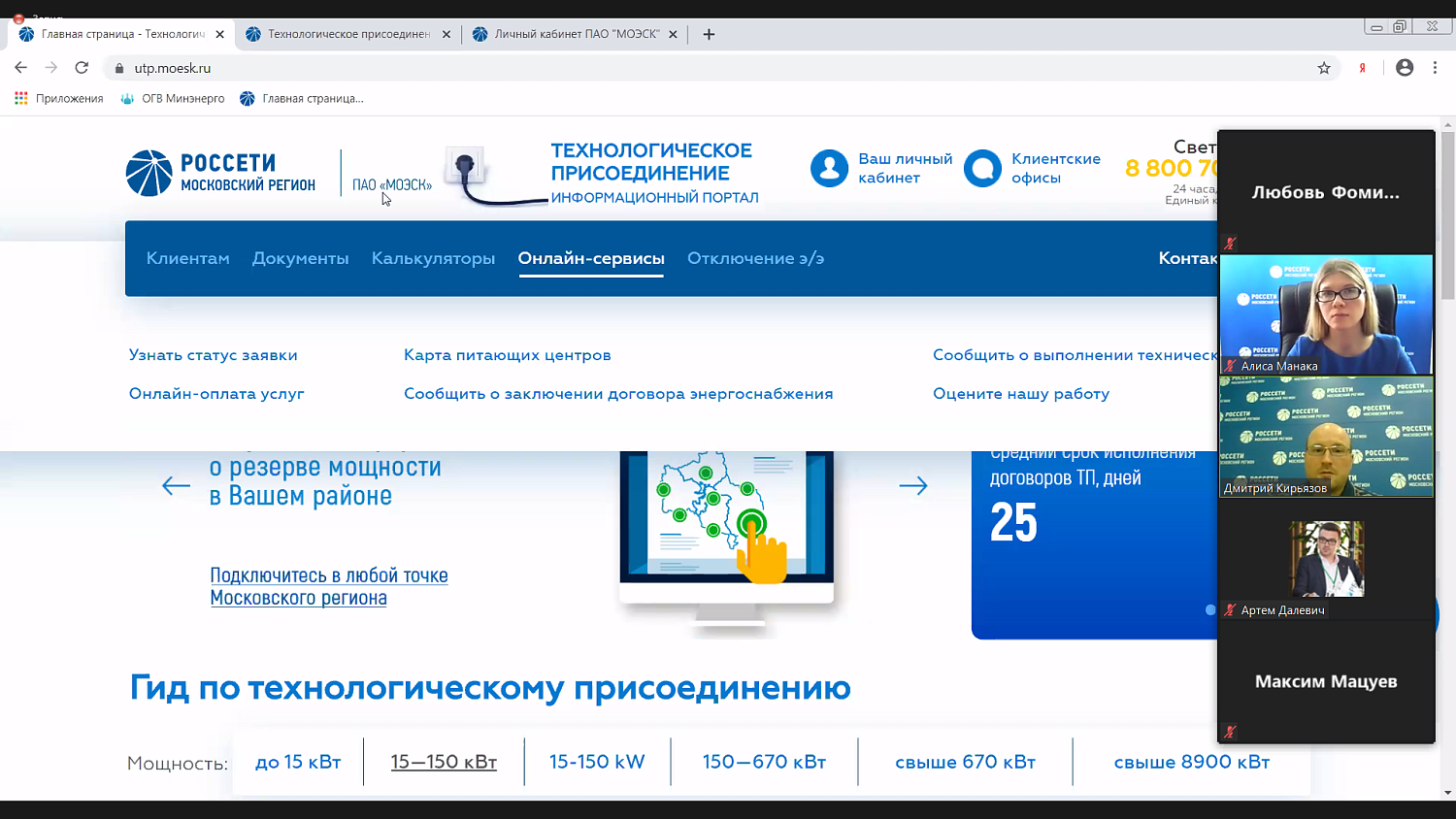The height and width of the screenshot is (819, 1456).
Task: Click Дмитрий Кирьязов video tile
Action: coord(1326,437)
